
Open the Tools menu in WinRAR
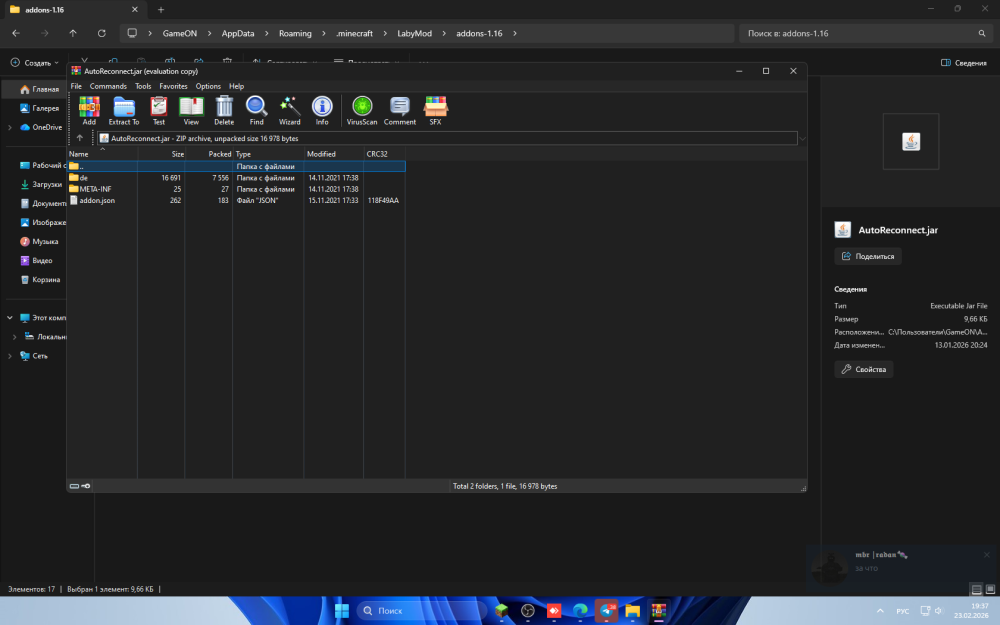(x=143, y=86)
